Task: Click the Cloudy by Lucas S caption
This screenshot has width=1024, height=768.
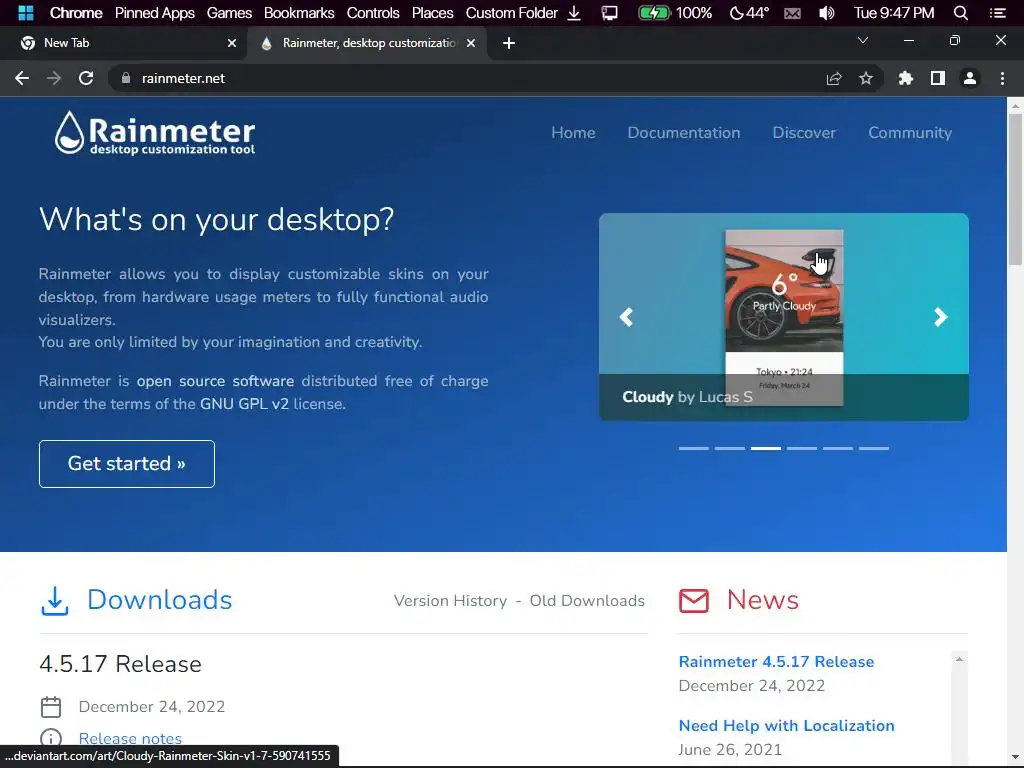Action: coord(687,397)
